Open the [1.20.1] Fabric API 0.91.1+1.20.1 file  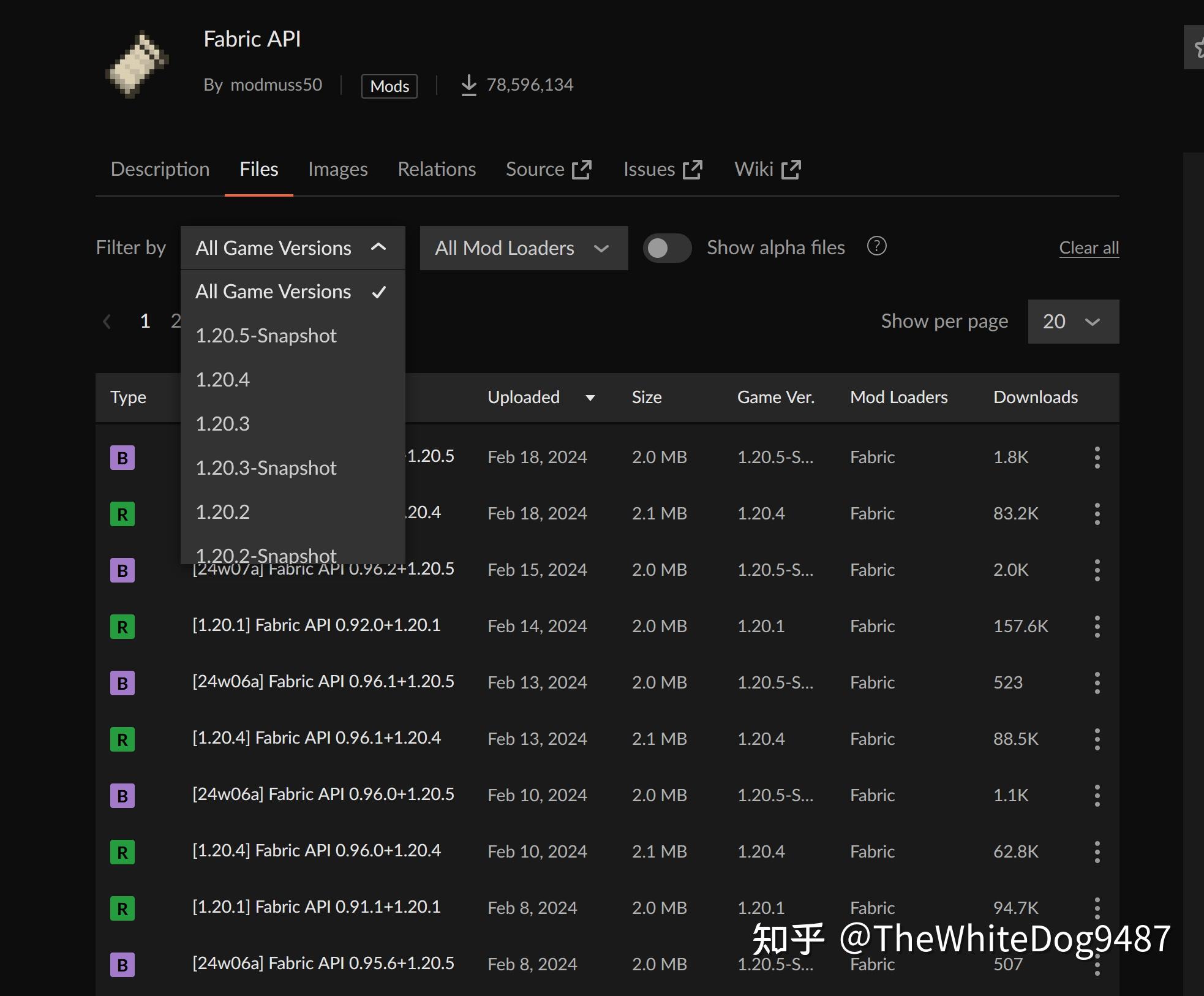[316, 907]
